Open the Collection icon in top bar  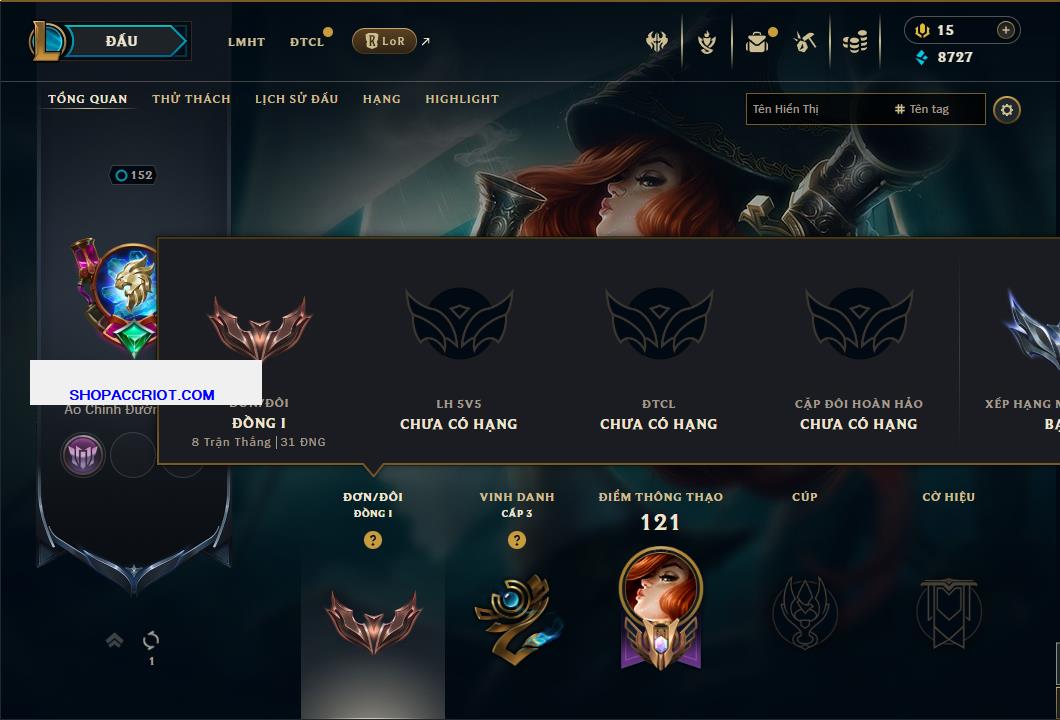point(707,42)
